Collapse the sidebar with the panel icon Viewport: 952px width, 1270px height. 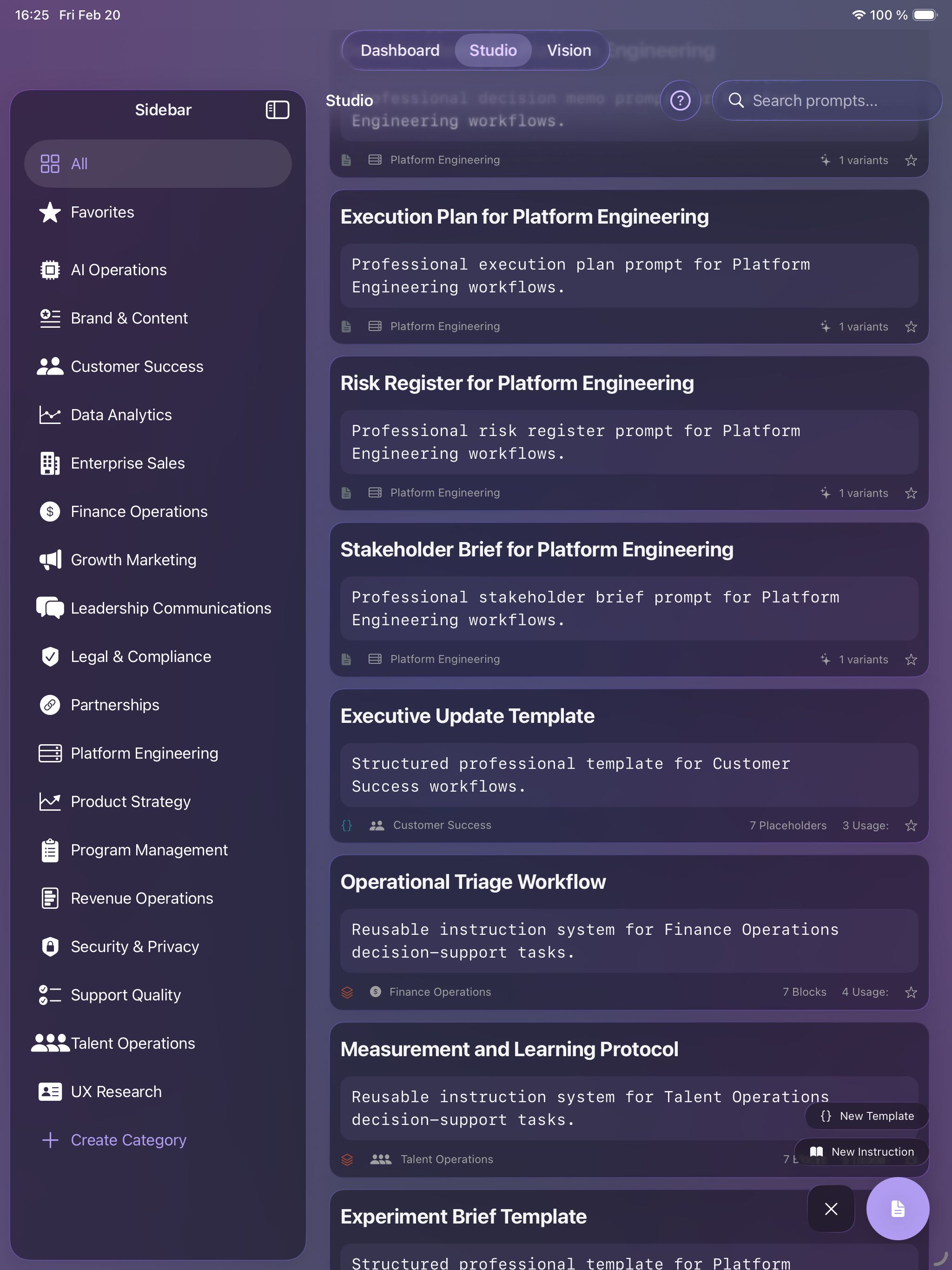pos(278,110)
